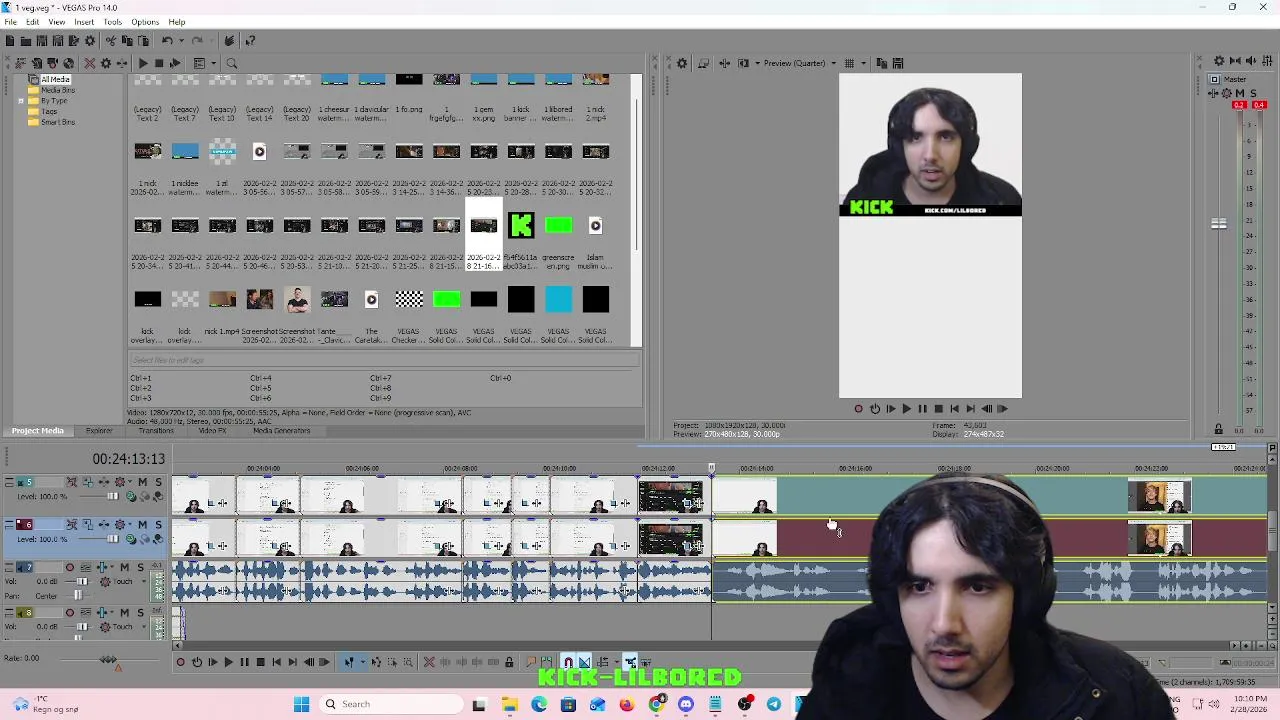Remove selected media with red X icon
This screenshot has width=1280, height=720.
[90, 63]
